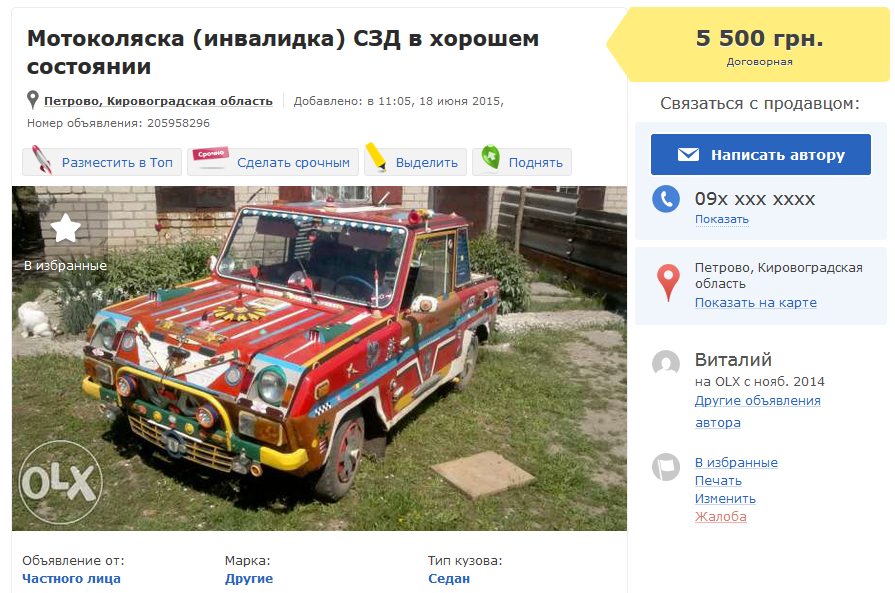Open Петрово, Кировоградская область location link

[x=158, y=101]
